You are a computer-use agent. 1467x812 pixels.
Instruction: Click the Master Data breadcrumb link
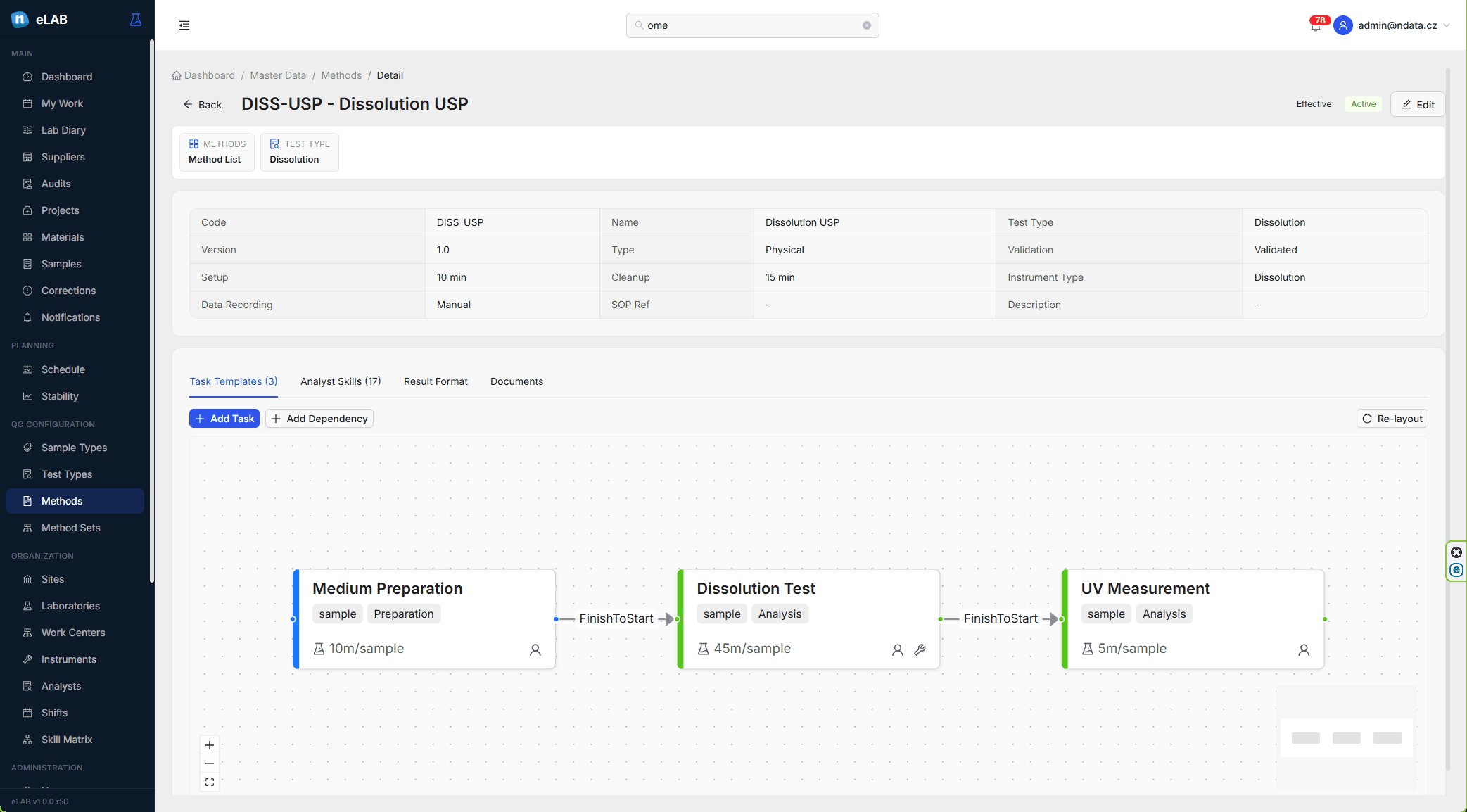(278, 75)
